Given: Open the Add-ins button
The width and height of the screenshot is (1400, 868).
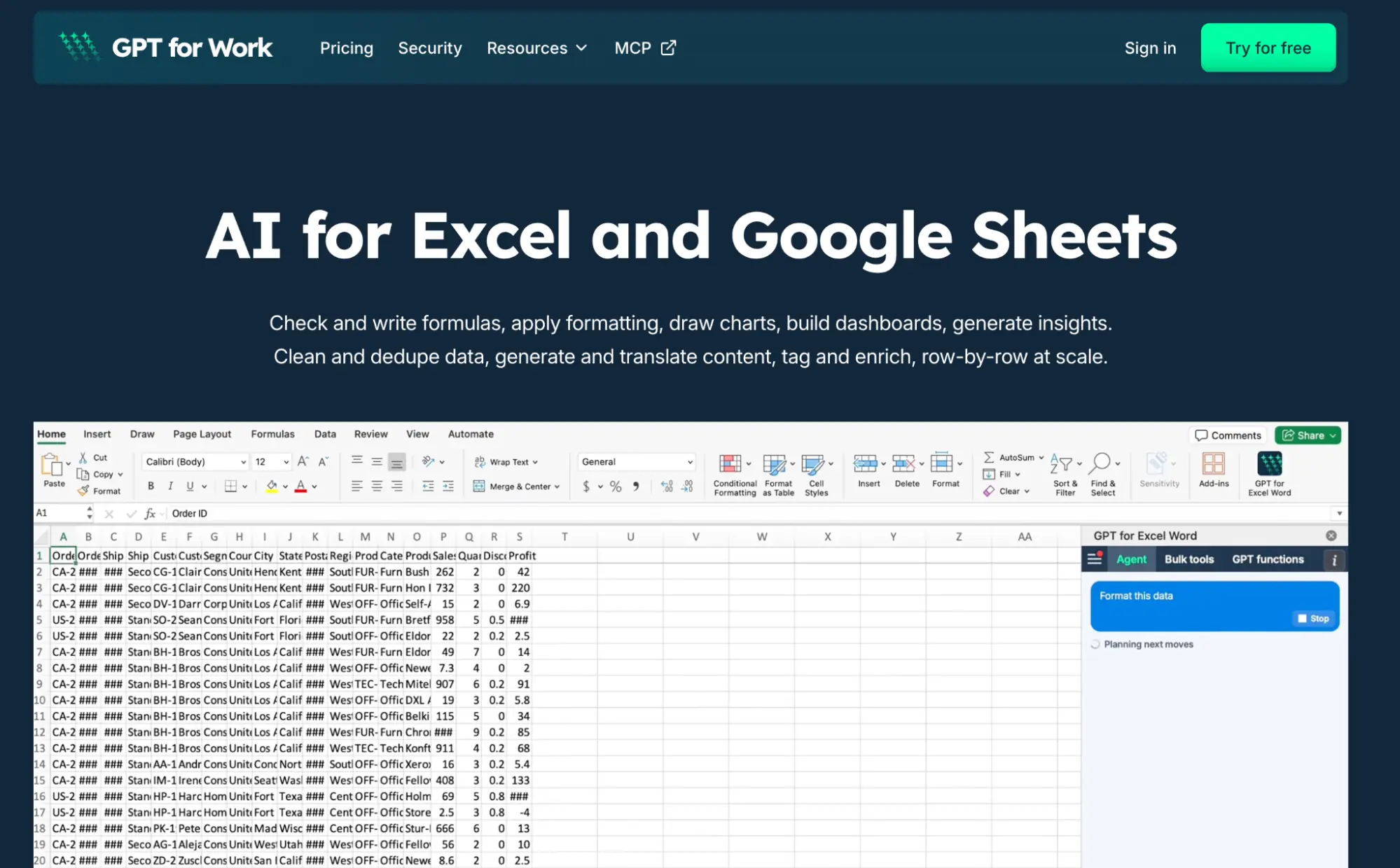Looking at the screenshot, I should [x=1214, y=470].
